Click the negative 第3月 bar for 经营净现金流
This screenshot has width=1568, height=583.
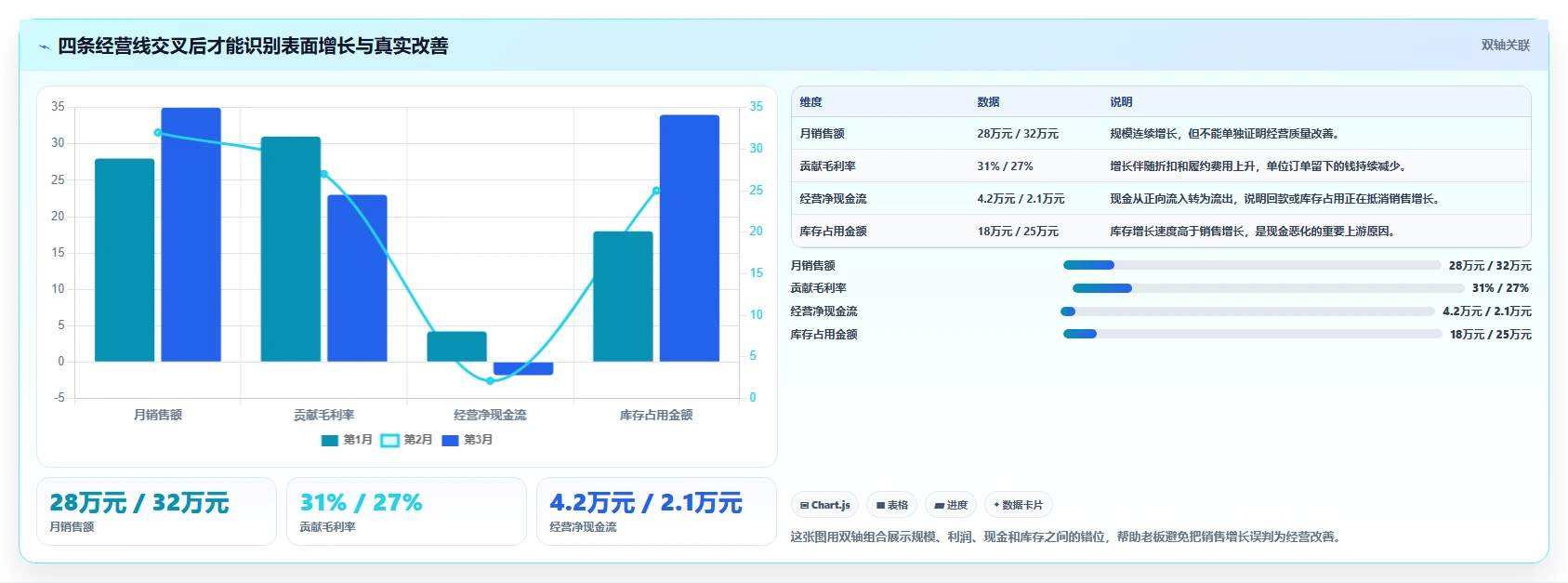tap(523, 368)
